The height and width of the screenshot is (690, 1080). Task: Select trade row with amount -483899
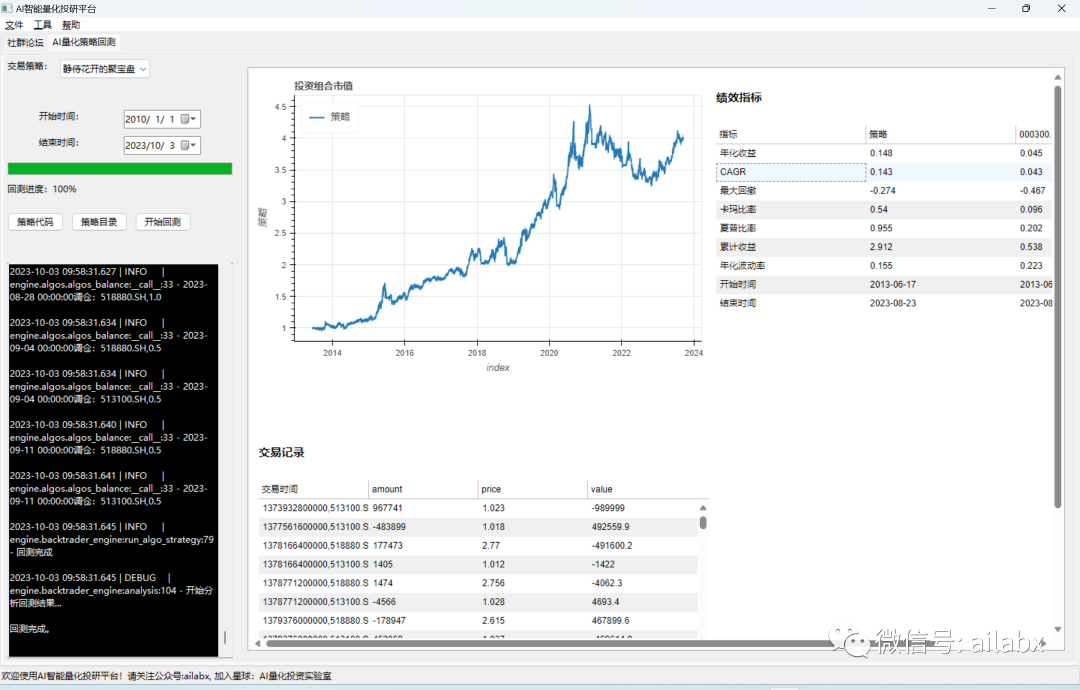tap(477, 527)
